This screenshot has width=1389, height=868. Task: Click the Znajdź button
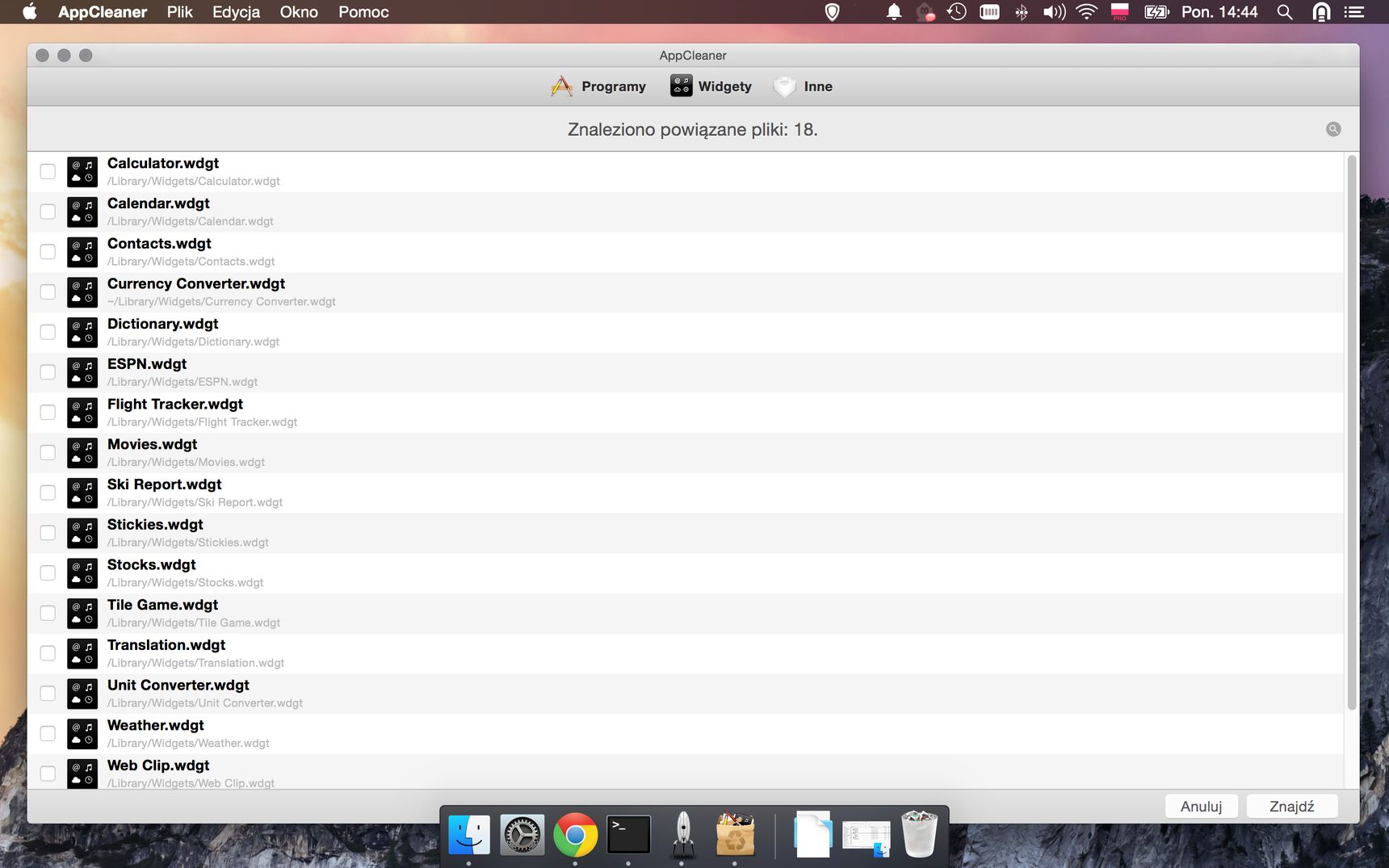[x=1292, y=806]
